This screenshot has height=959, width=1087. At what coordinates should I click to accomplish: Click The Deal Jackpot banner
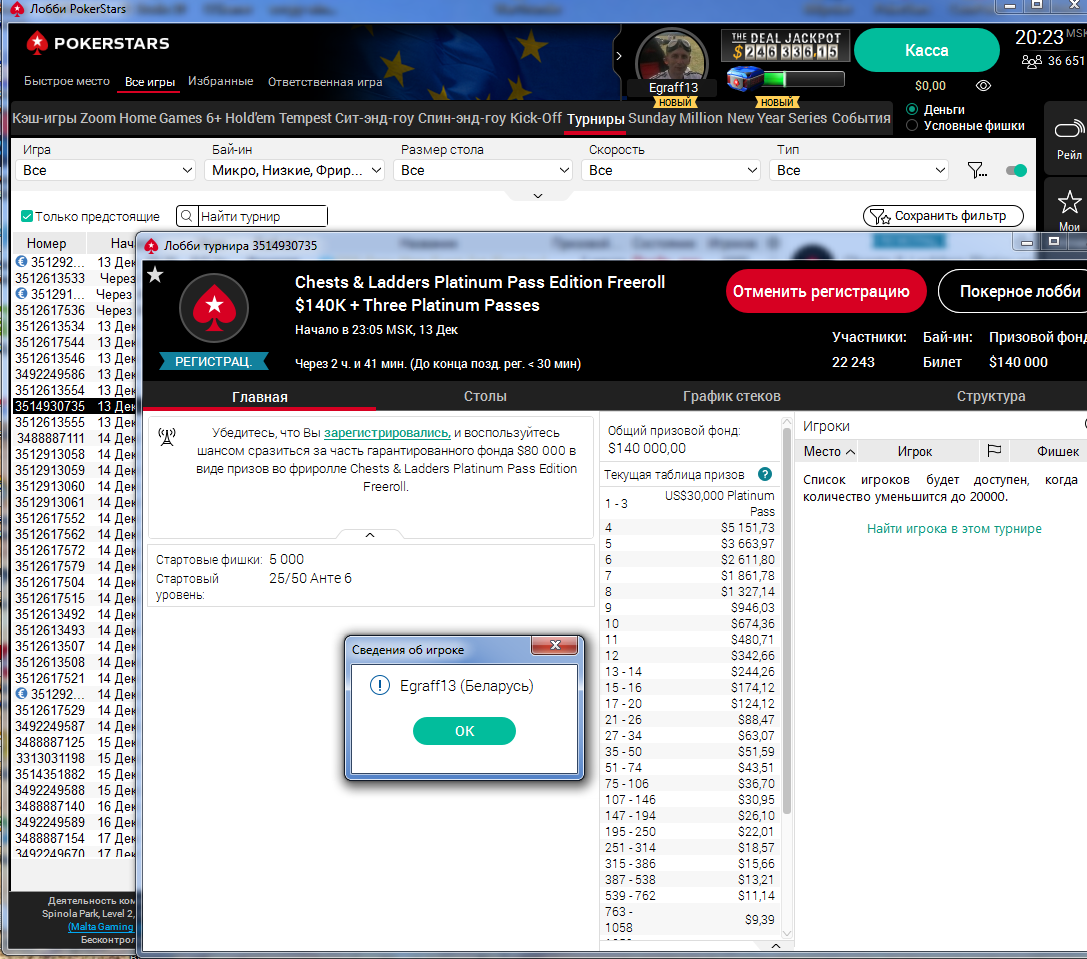[785, 46]
